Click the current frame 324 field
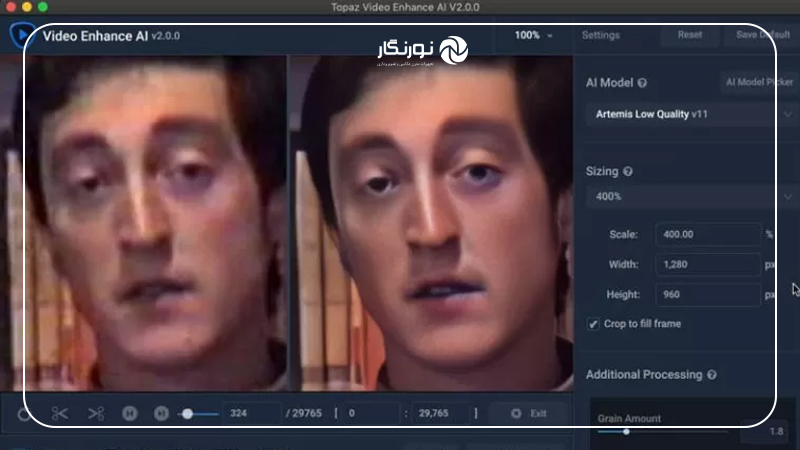This screenshot has width=800, height=450. pyautogui.click(x=252, y=413)
